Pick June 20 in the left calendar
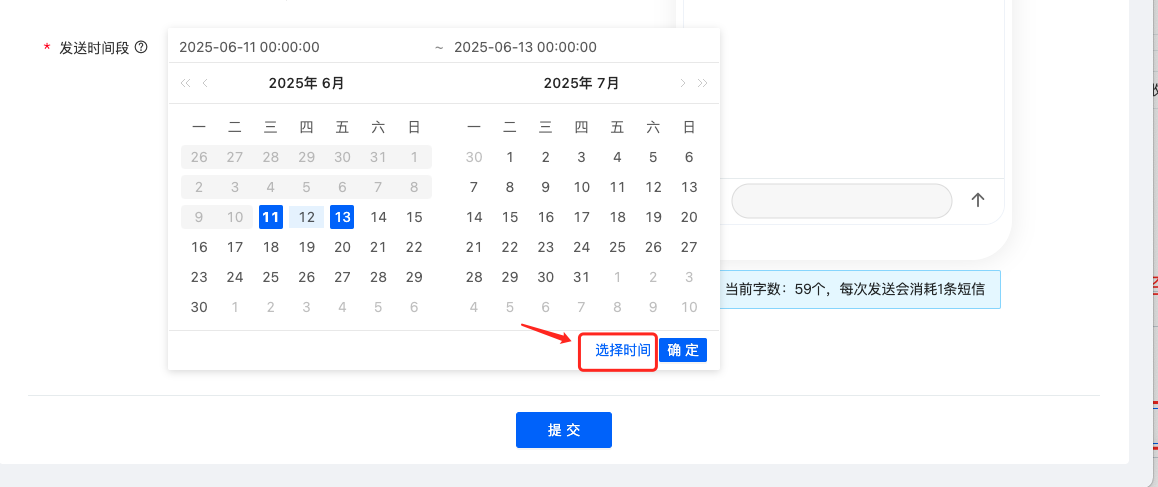 coord(342,247)
